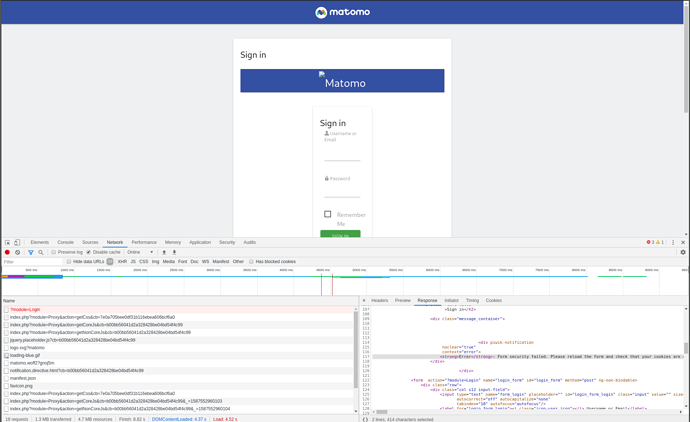690x422 pixels.
Task: Click the broken Matomo image banner
Action: (342, 81)
